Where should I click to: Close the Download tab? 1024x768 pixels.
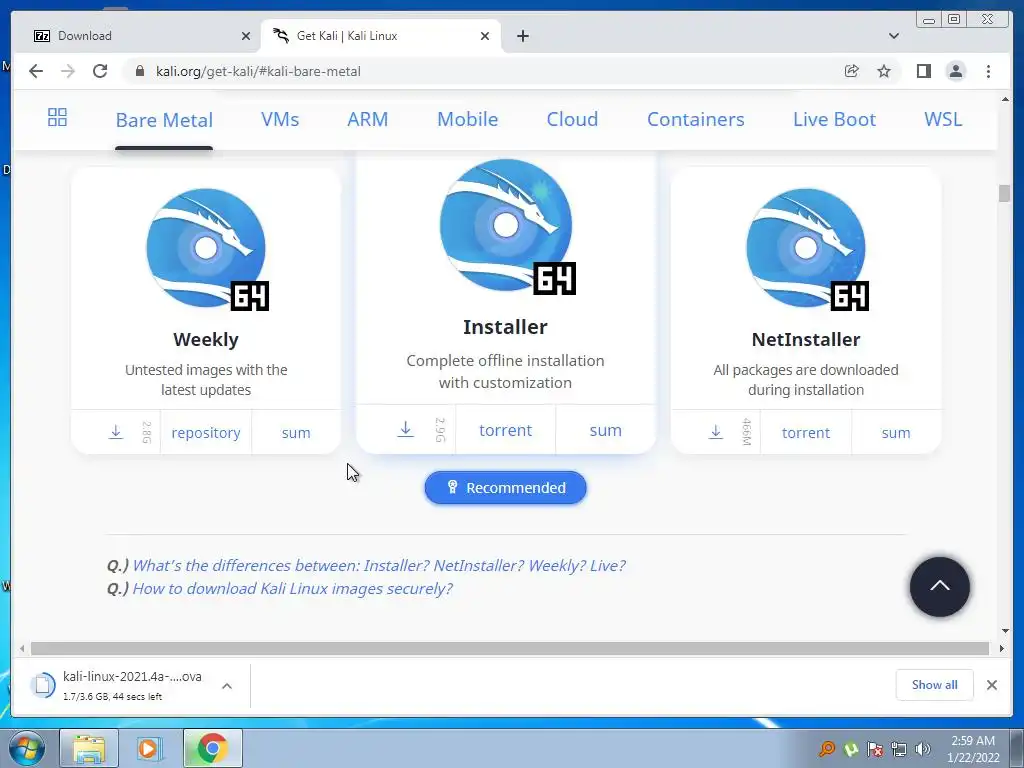click(246, 36)
